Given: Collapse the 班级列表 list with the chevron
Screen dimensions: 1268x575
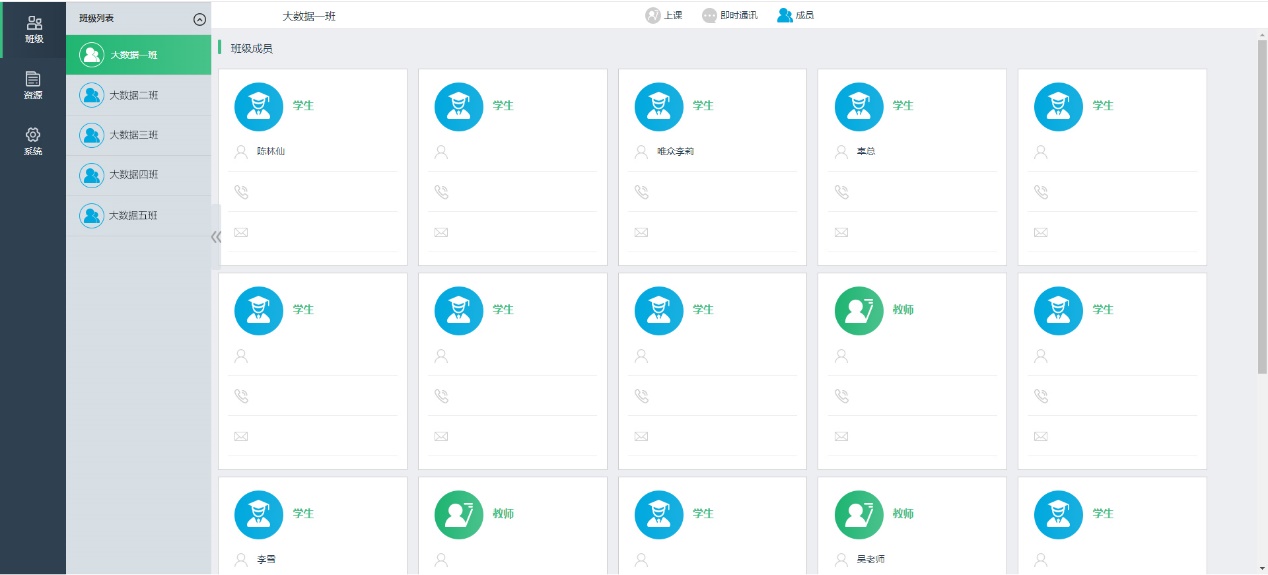Looking at the screenshot, I should [200, 19].
